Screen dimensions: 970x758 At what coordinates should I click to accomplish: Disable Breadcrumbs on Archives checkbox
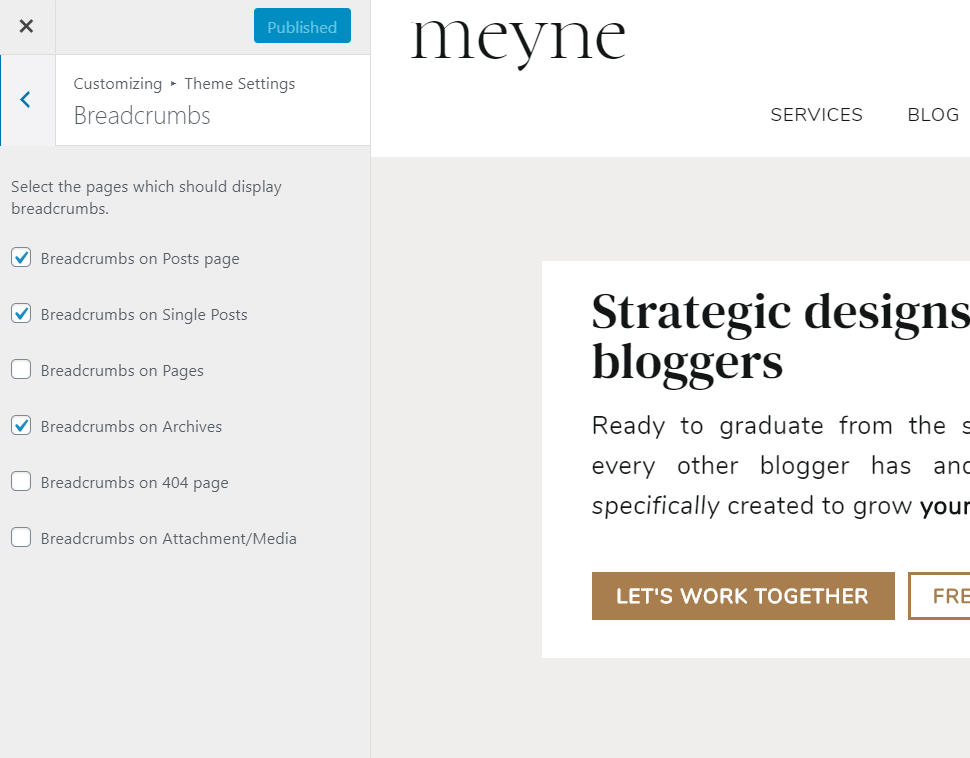pos(21,426)
